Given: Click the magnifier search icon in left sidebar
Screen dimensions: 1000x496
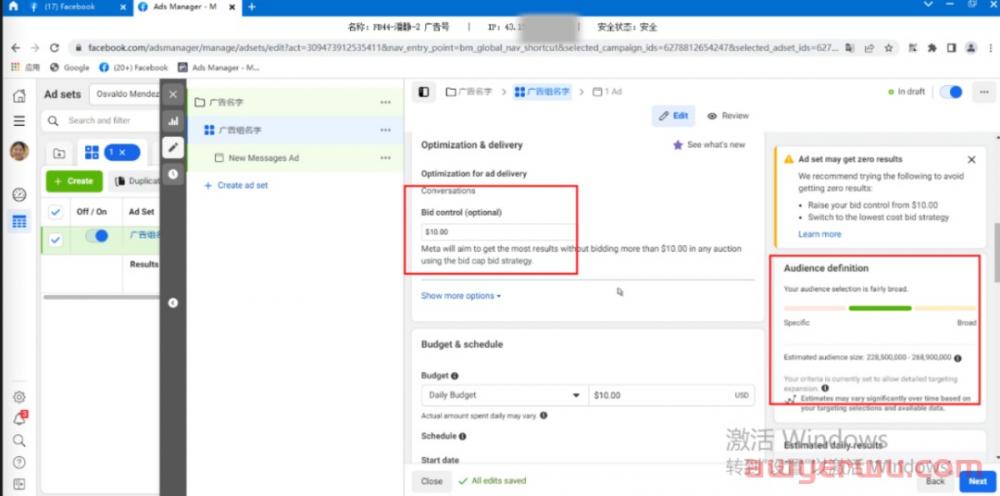Looking at the screenshot, I should click(20, 441).
